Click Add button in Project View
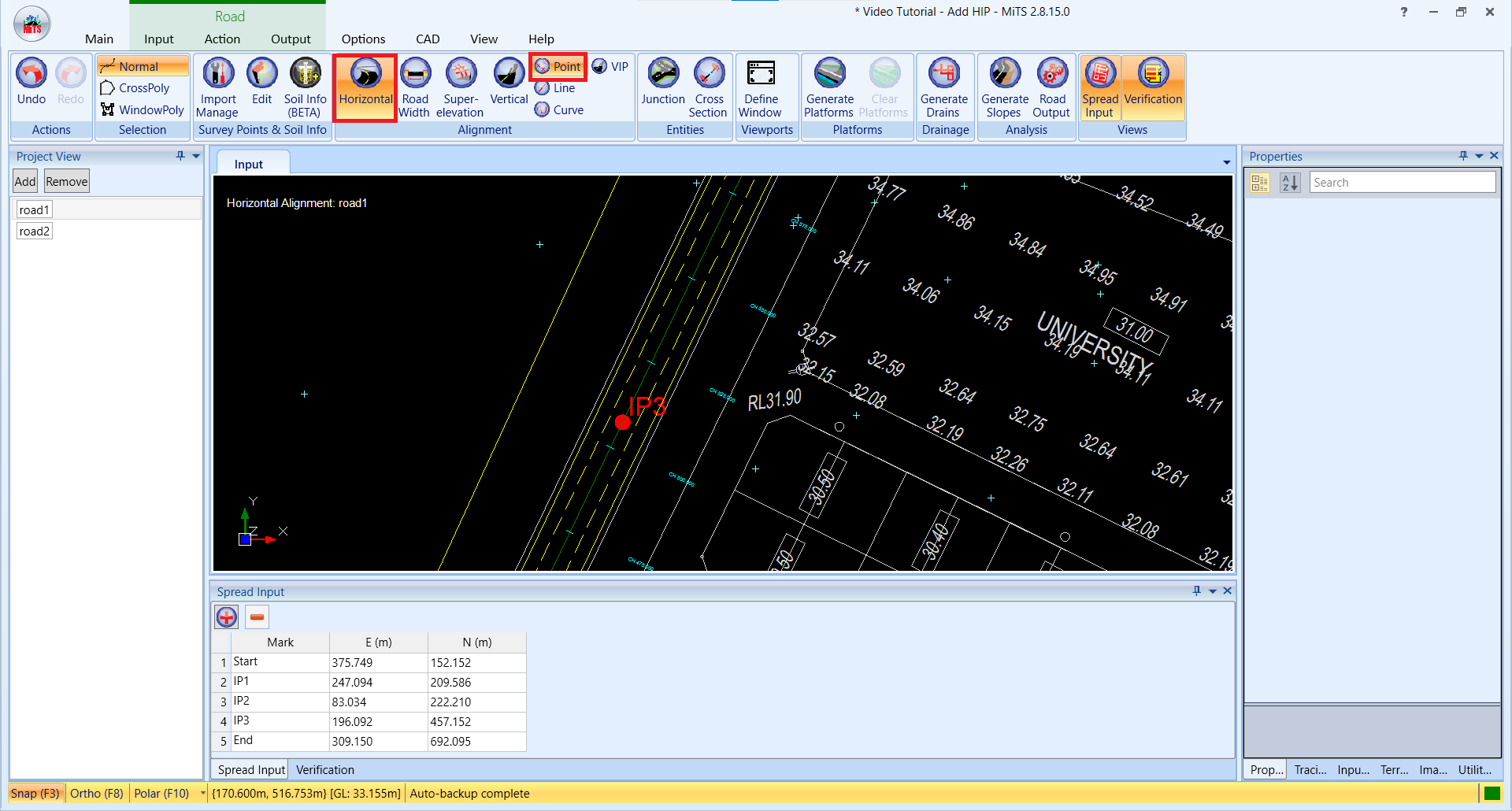The image size is (1512, 811). click(25, 182)
